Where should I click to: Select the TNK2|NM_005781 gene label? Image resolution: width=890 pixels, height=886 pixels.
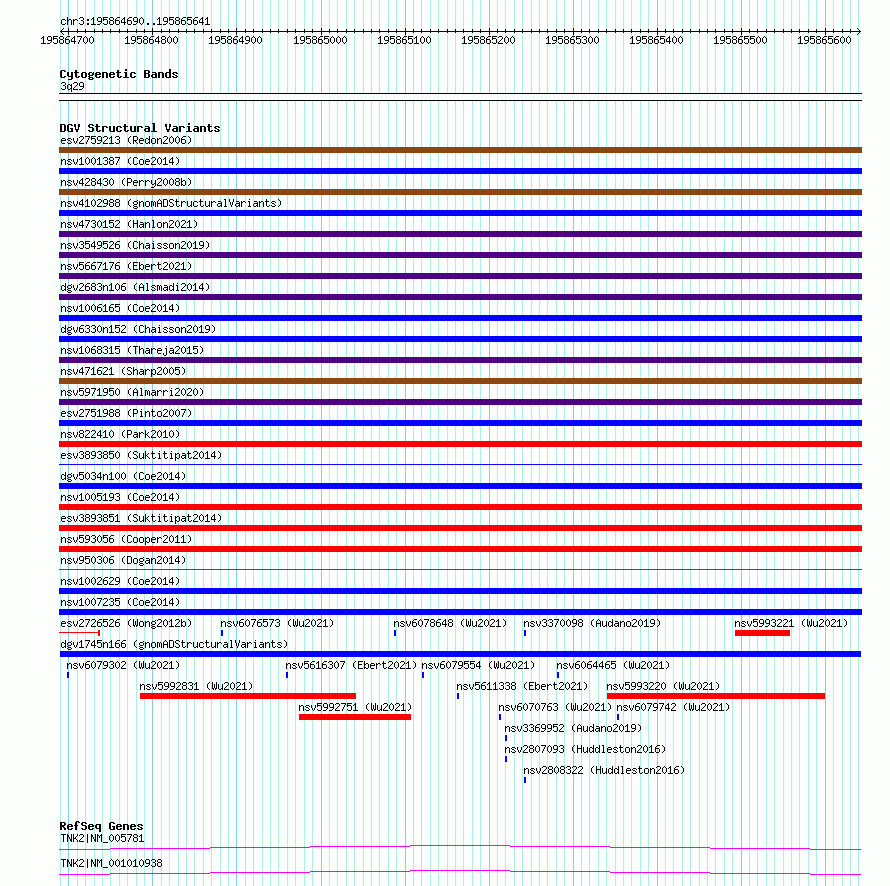(102, 838)
